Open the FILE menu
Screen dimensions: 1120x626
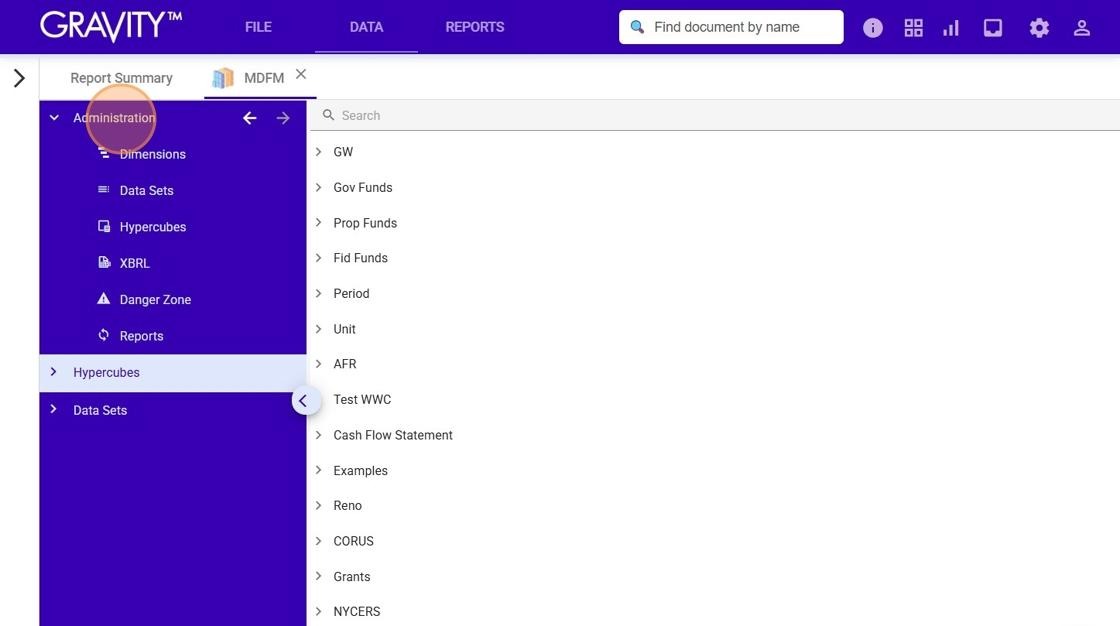point(258,27)
